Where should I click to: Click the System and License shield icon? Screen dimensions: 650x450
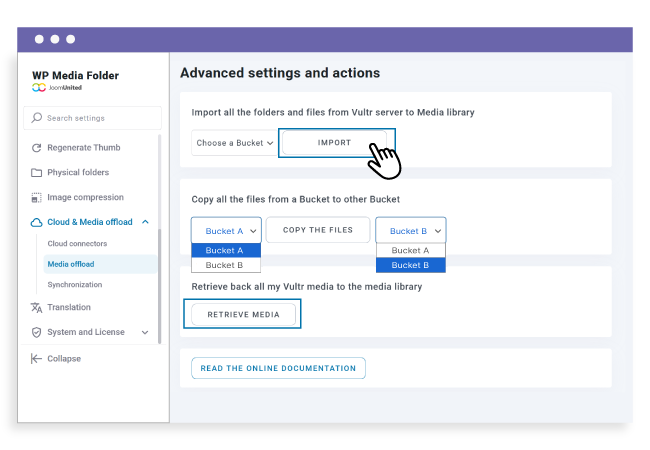(36, 332)
